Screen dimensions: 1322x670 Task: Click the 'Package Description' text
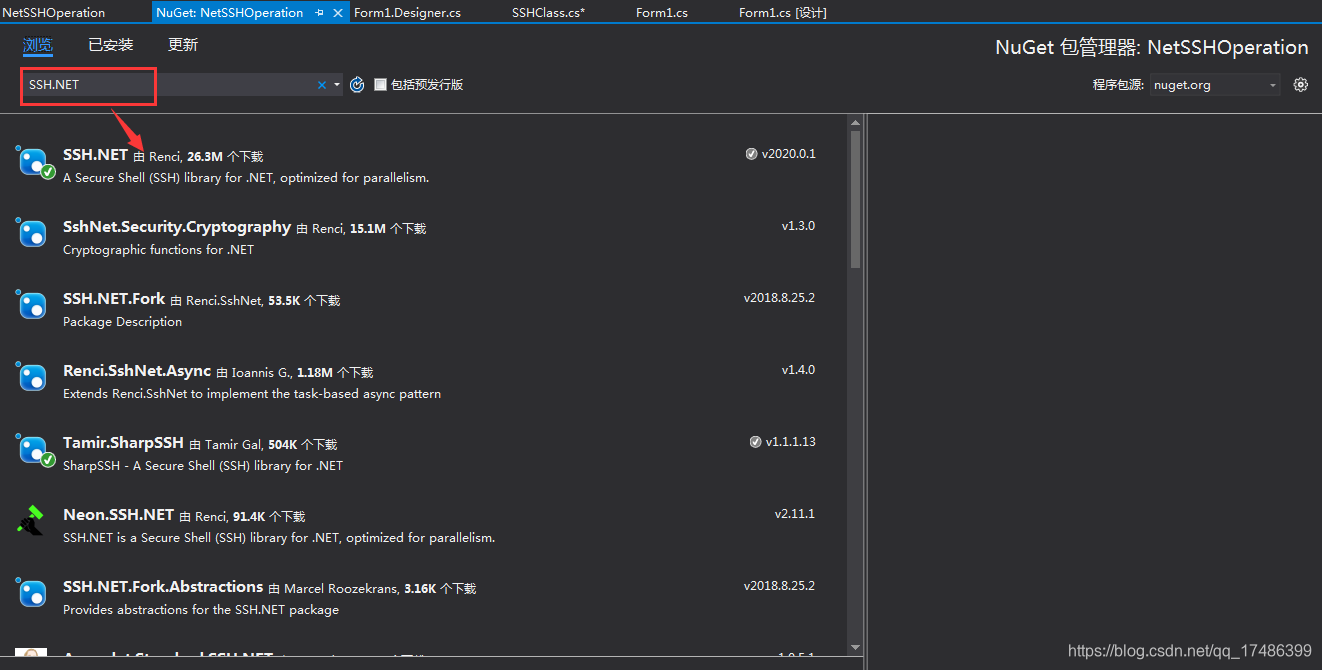click(122, 322)
